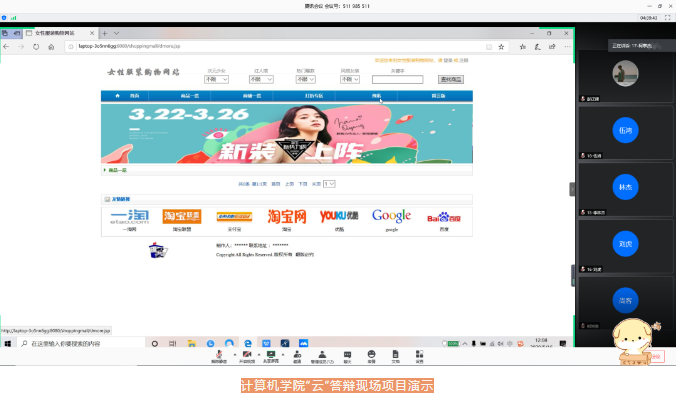Open Edge browser from the taskbar
The image size is (679, 398).
pyautogui.click(x=248, y=343)
